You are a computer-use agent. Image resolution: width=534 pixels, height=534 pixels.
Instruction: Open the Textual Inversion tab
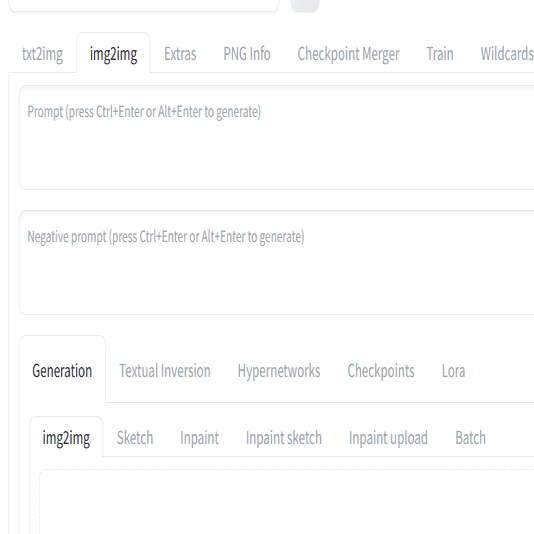coord(165,371)
